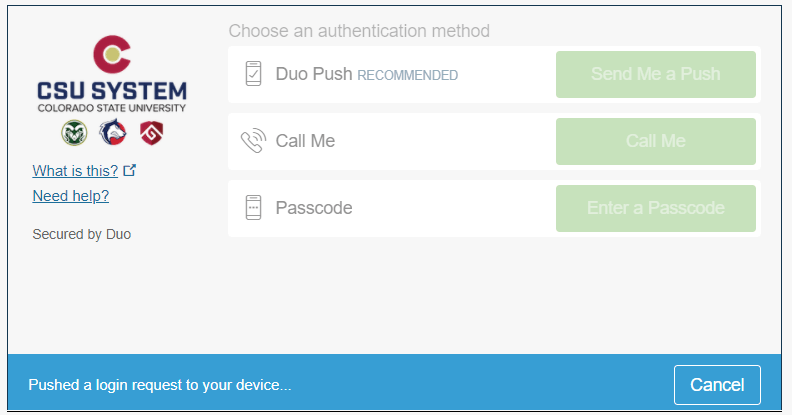Click 'Choose an authentication method' heading
This screenshot has width=792, height=415.
(359, 31)
